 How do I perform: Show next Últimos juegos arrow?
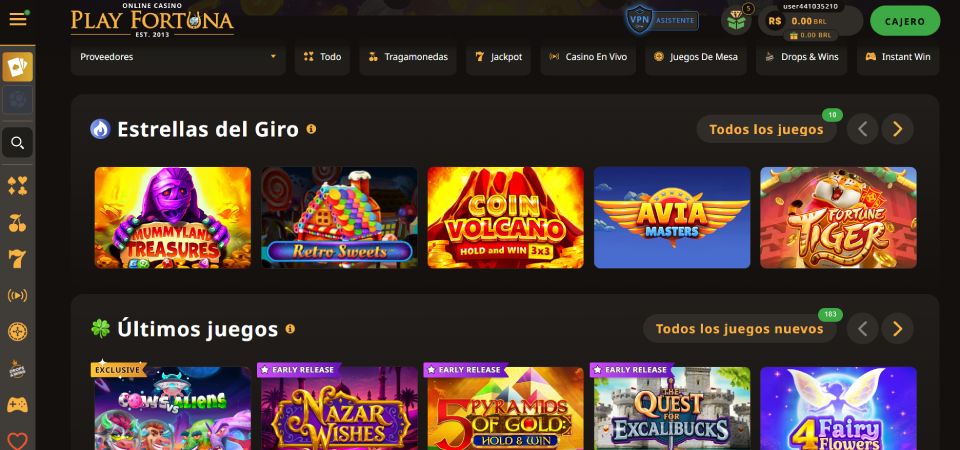898,329
